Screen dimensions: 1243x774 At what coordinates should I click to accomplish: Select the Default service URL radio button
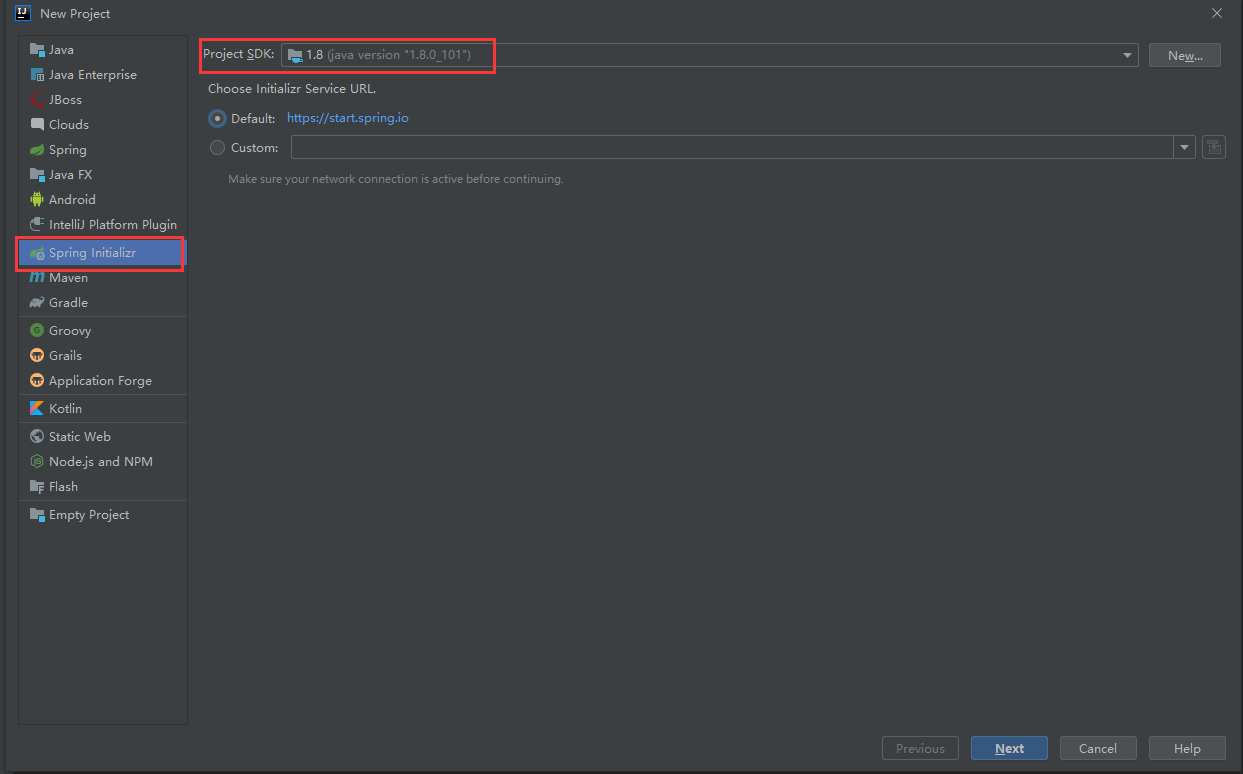[217, 118]
